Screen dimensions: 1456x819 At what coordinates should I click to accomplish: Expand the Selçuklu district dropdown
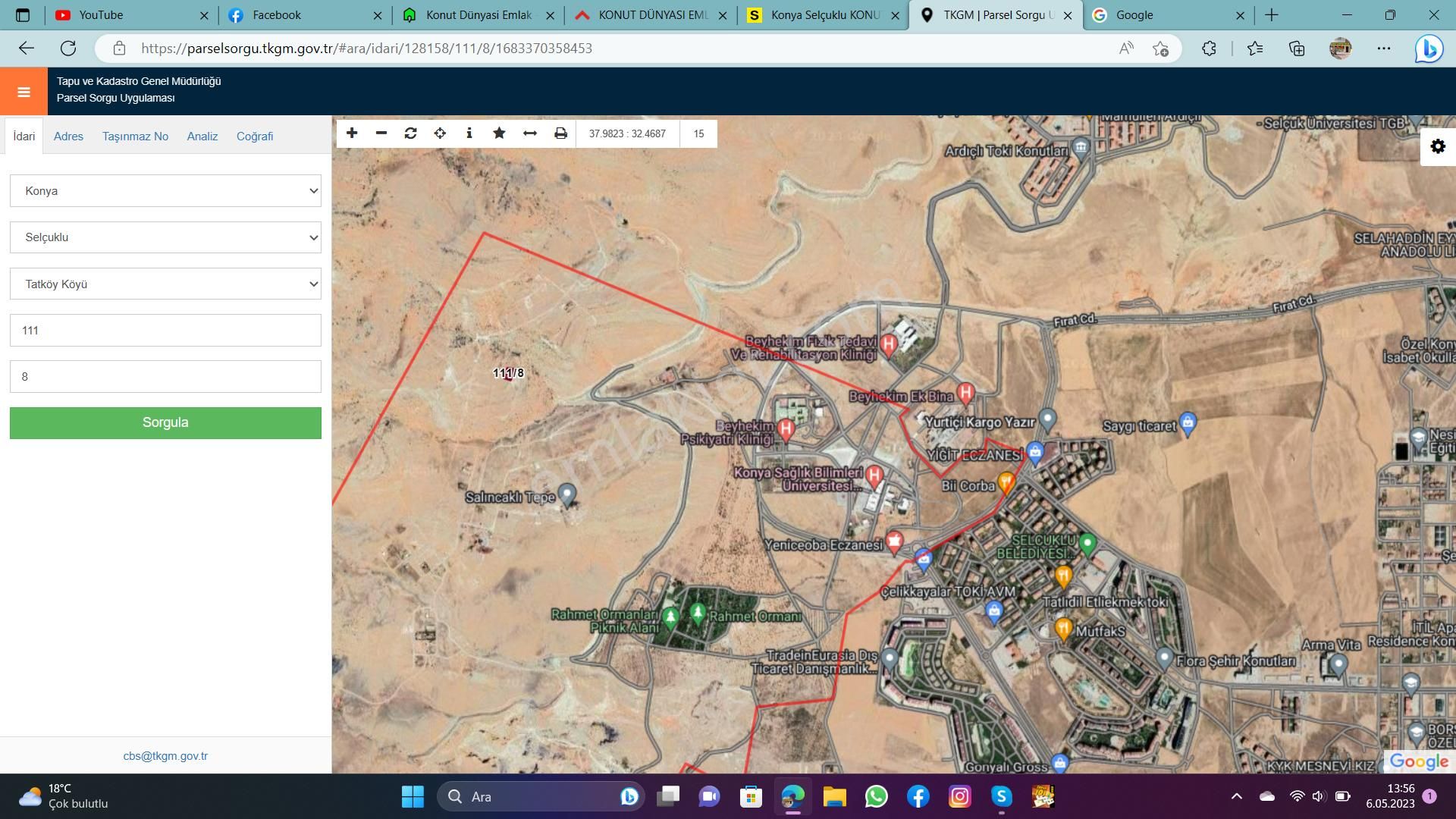pyautogui.click(x=165, y=237)
